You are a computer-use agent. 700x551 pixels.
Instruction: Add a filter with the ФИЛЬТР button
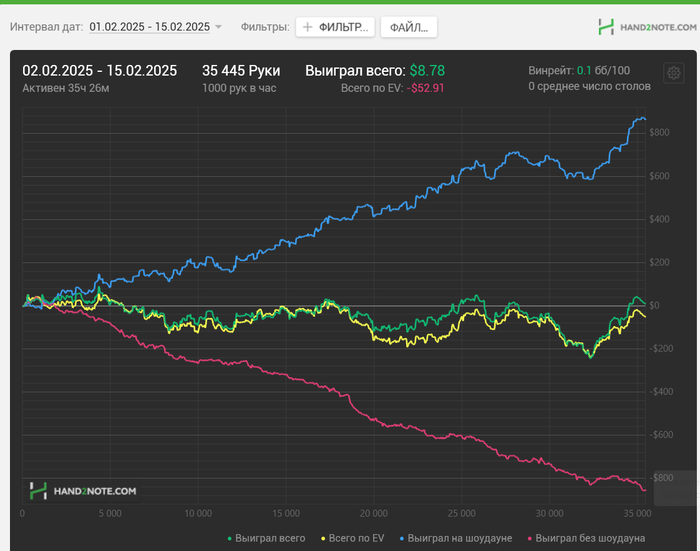(x=335, y=27)
